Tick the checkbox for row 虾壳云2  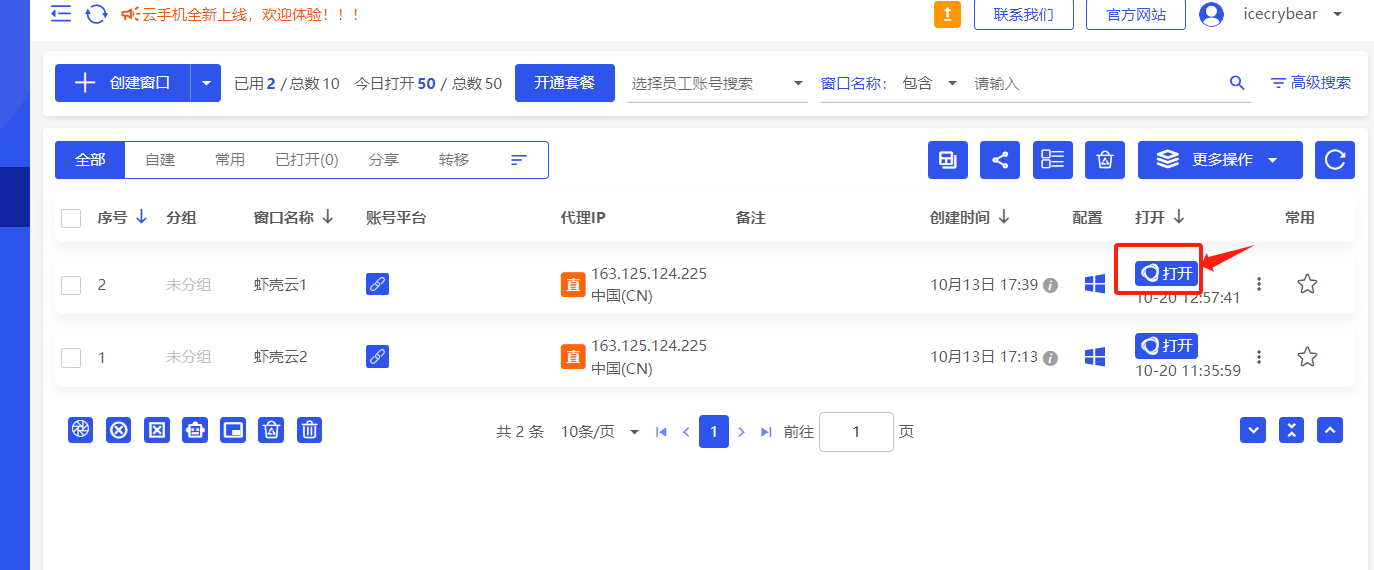click(x=71, y=357)
